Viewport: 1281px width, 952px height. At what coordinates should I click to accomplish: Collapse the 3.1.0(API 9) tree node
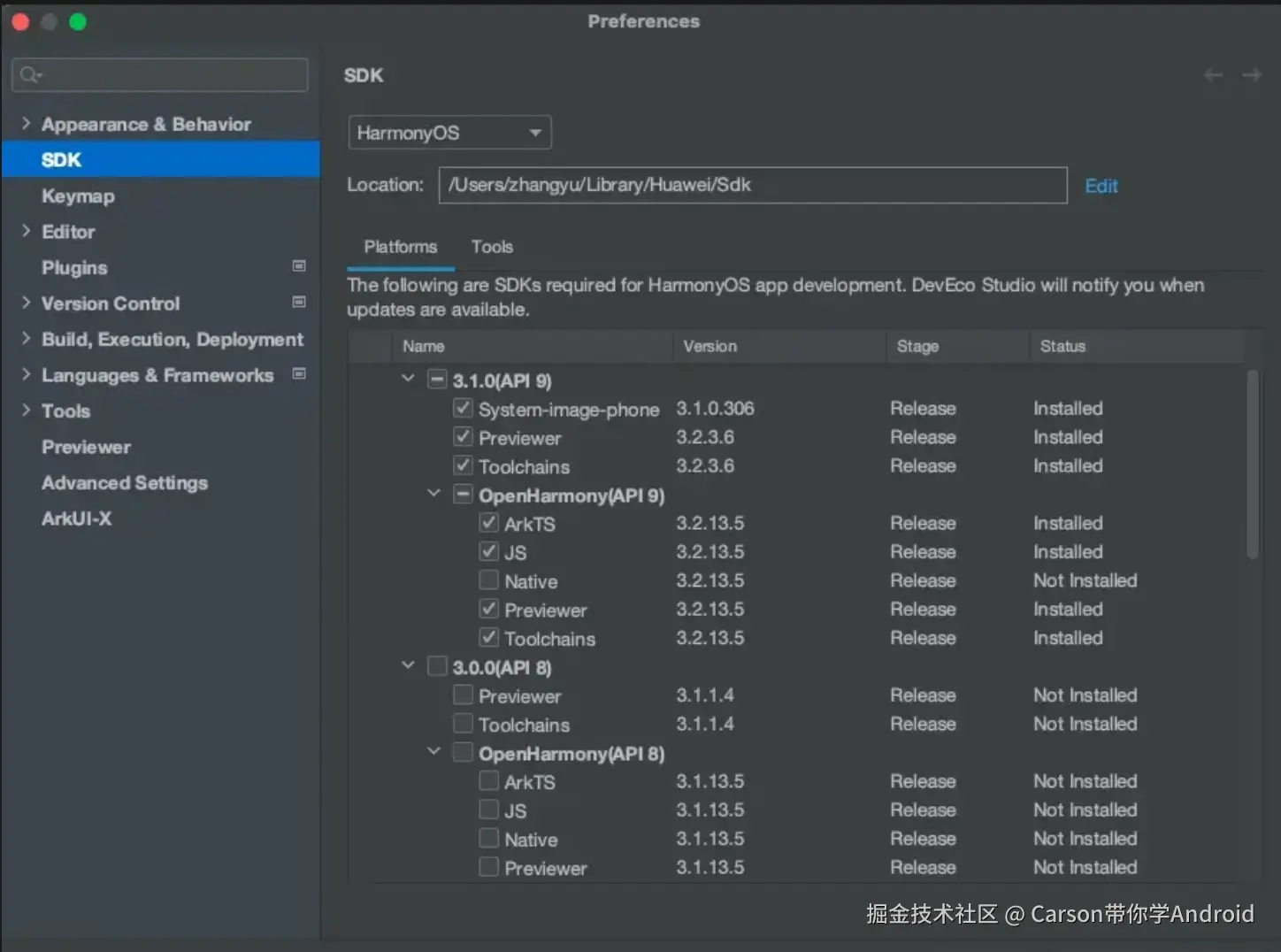point(408,379)
